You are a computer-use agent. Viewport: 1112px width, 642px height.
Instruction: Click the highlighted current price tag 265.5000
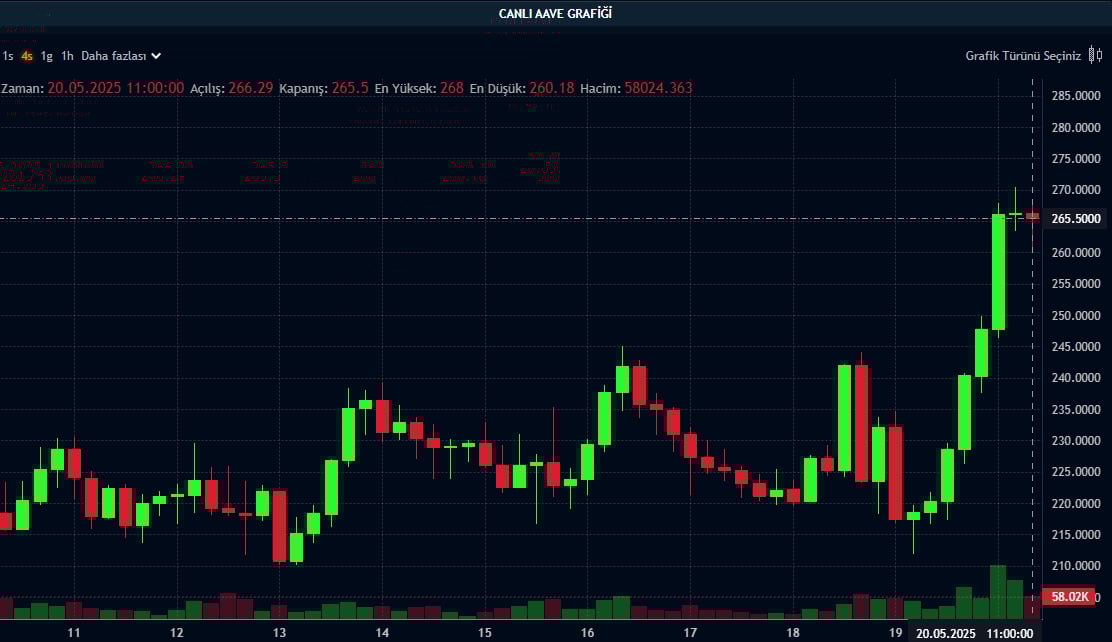pyautogui.click(x=1076, y=218)
